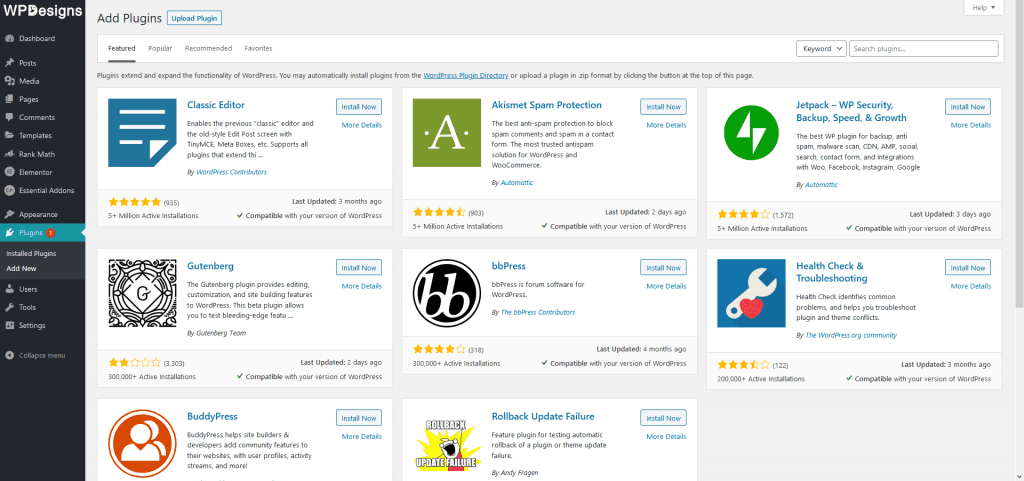Open the WordPress Plugin Directory link
Image resolution: width=1024 pixels, height=481 pixels.
(465, 76)
